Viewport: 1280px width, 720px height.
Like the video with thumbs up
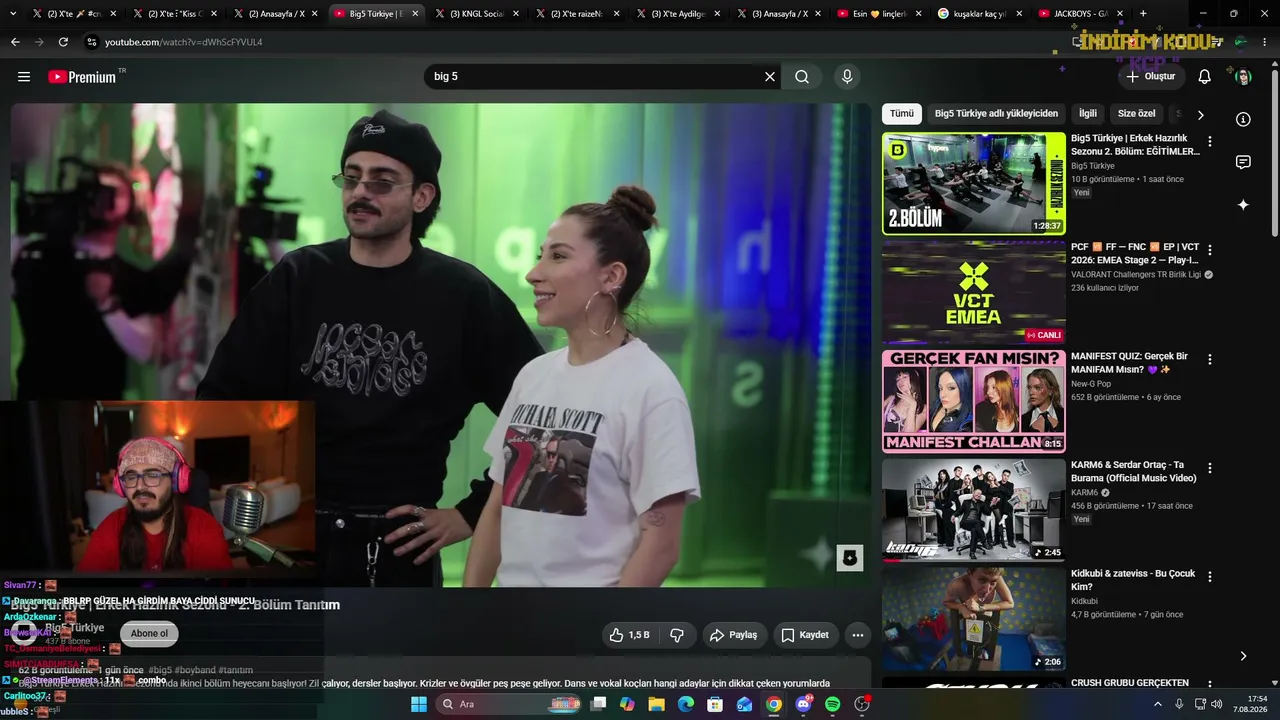629,635
